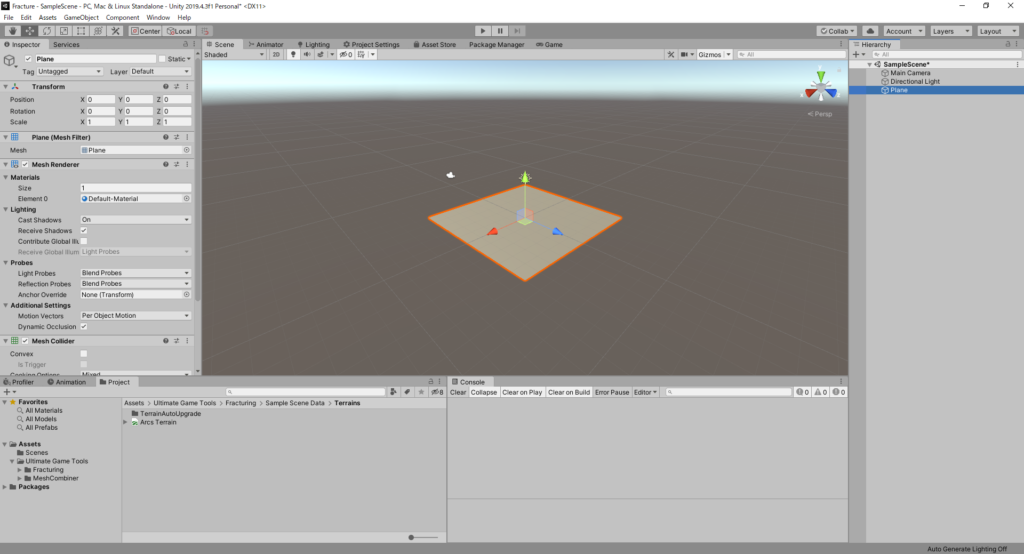The width and height of the screenshot is (1024, 554).
Task: Toggle Pivot Center handle position
Action: tap(145, 31)
